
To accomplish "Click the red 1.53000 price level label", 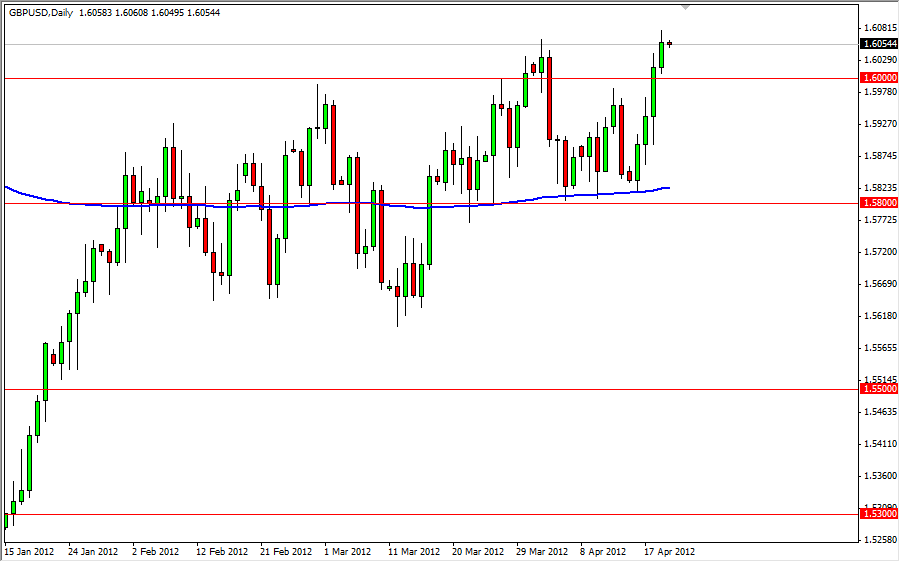I will (x=879, y=514).
